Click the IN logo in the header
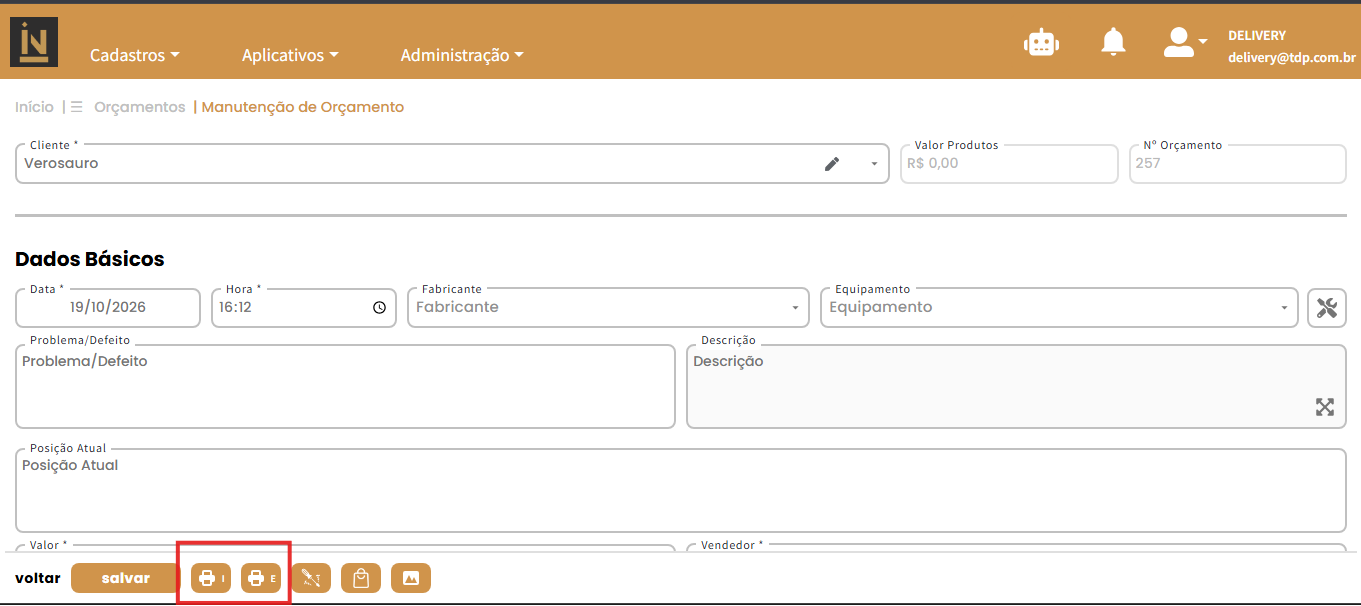The image size is (1361, 606). [34, 42]
